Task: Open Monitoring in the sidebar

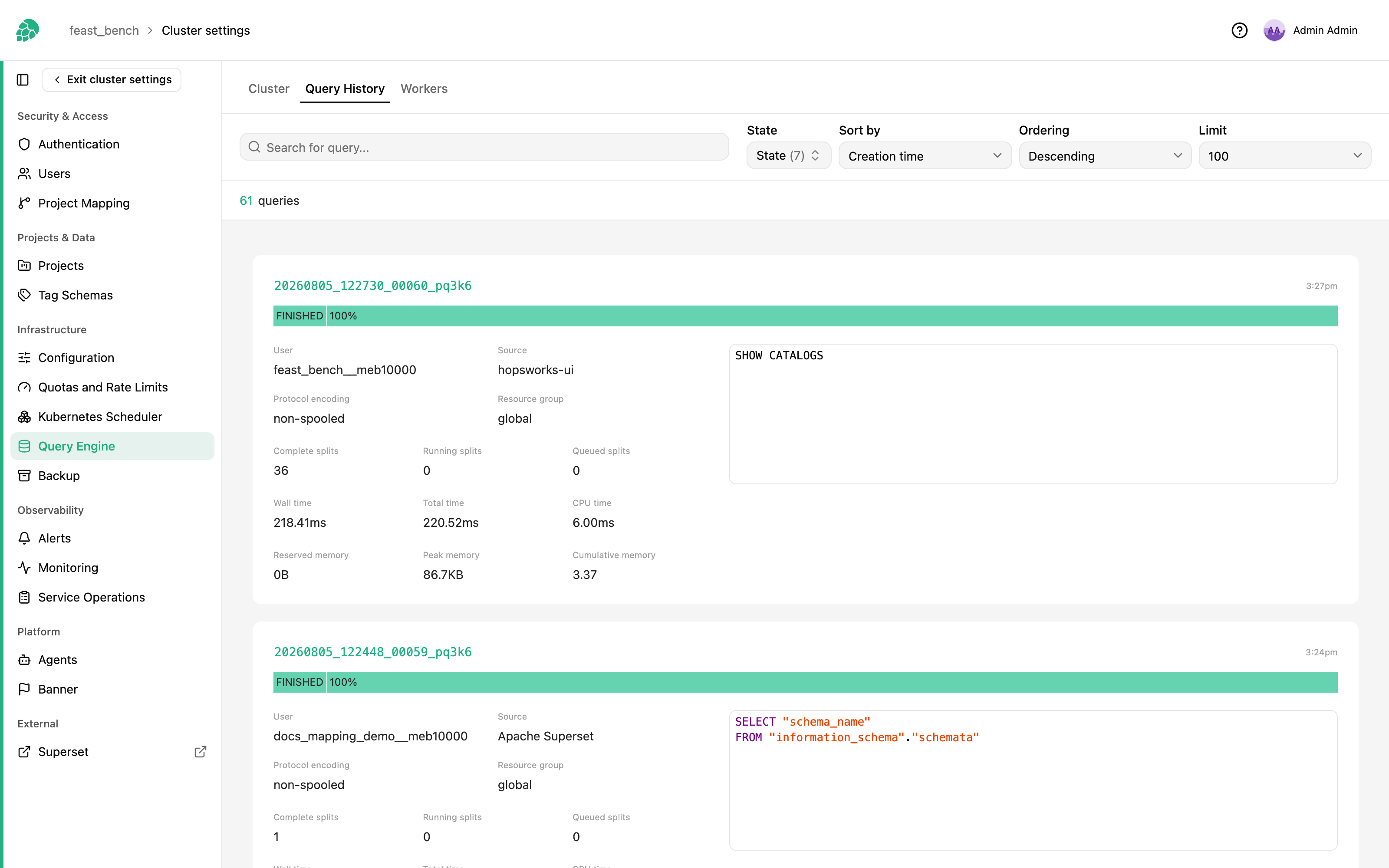Action: pos(112,568)
